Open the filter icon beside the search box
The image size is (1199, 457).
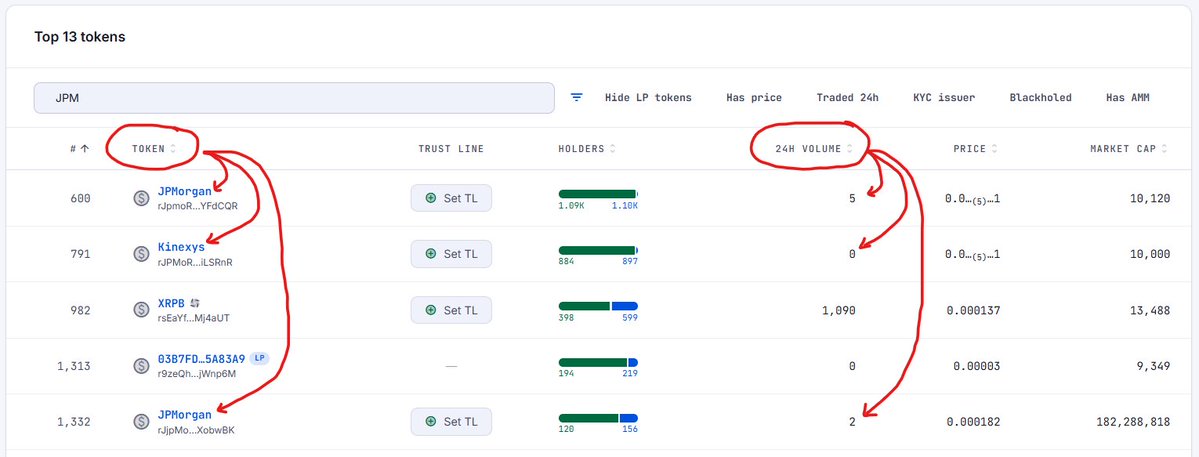coord(577,97)
